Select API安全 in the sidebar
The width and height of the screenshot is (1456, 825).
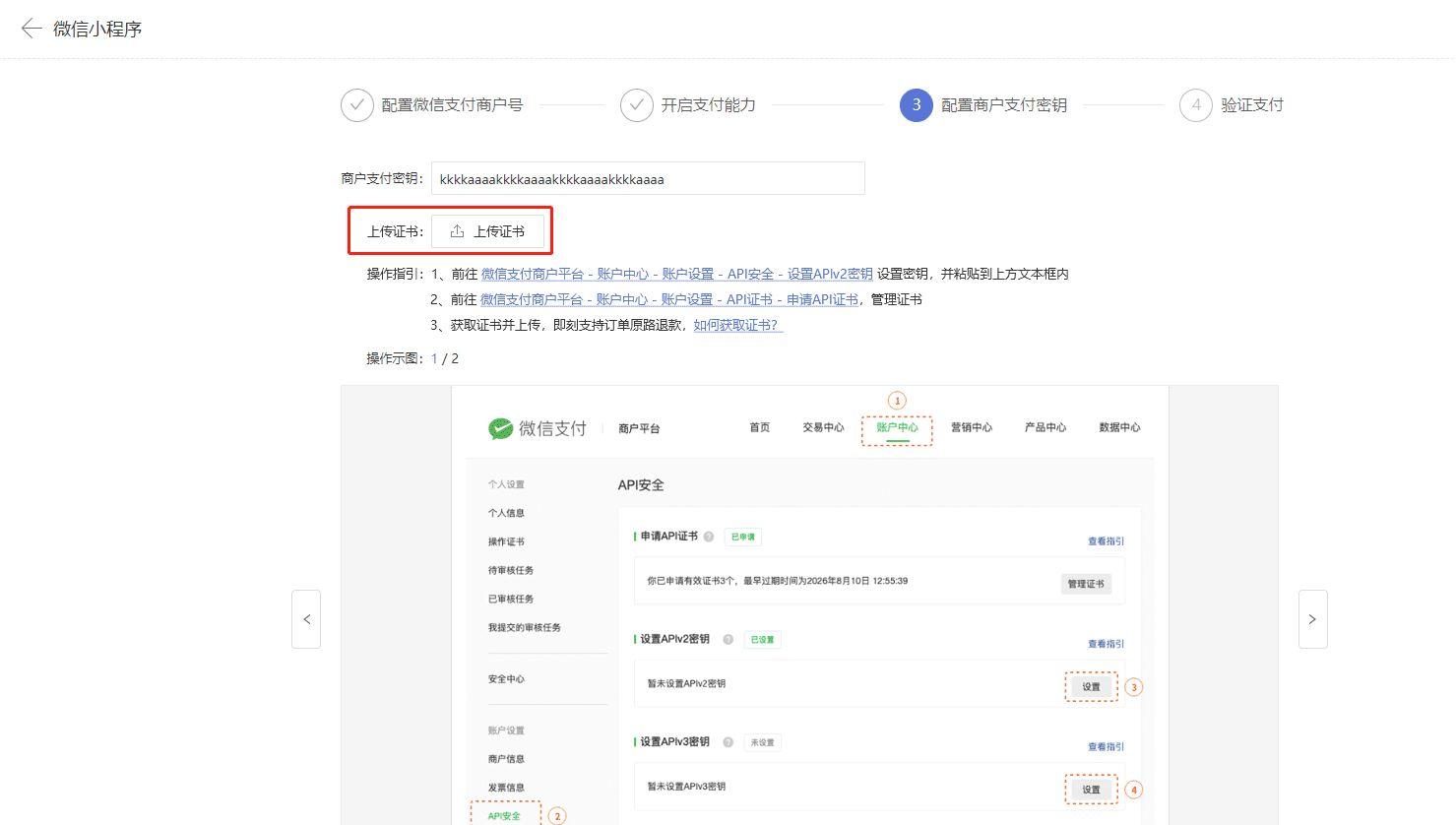(x=505, y=815)
